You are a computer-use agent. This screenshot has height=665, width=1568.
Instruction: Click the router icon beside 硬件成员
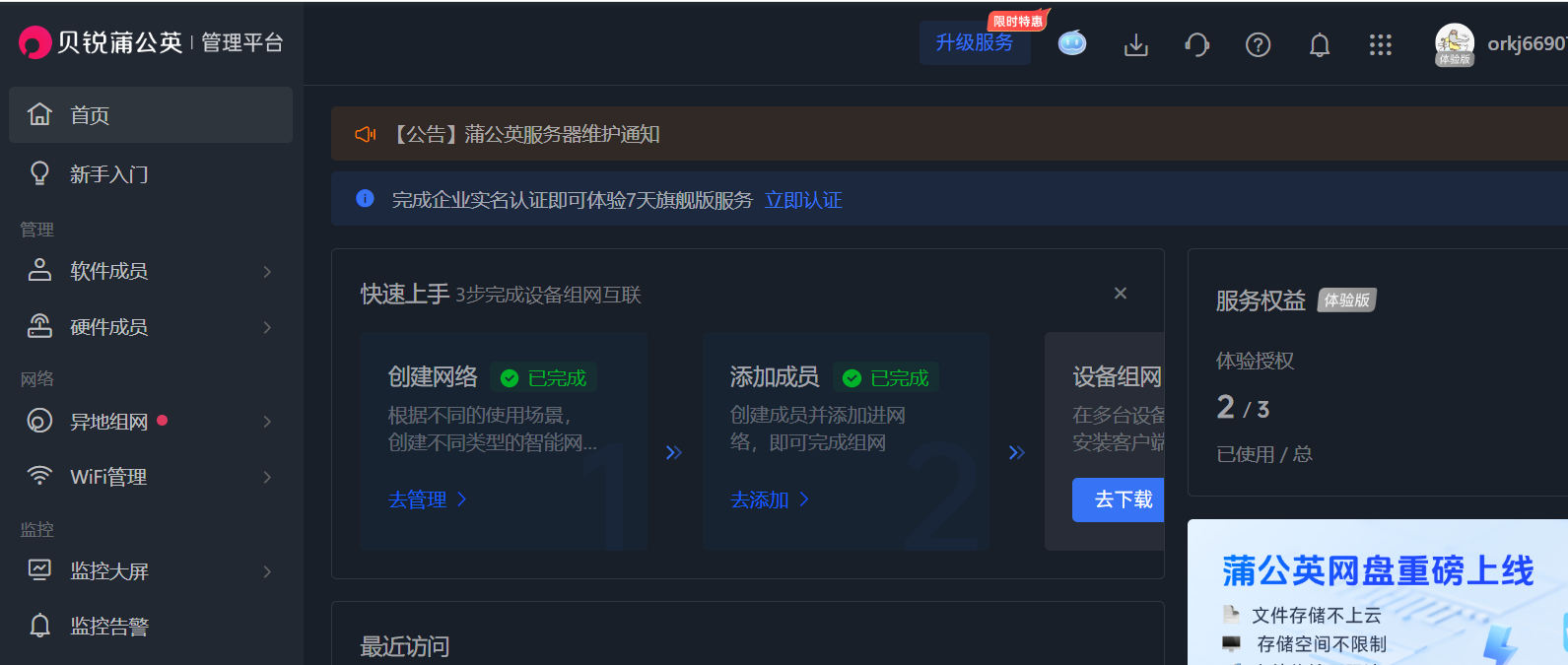(39, 326)
